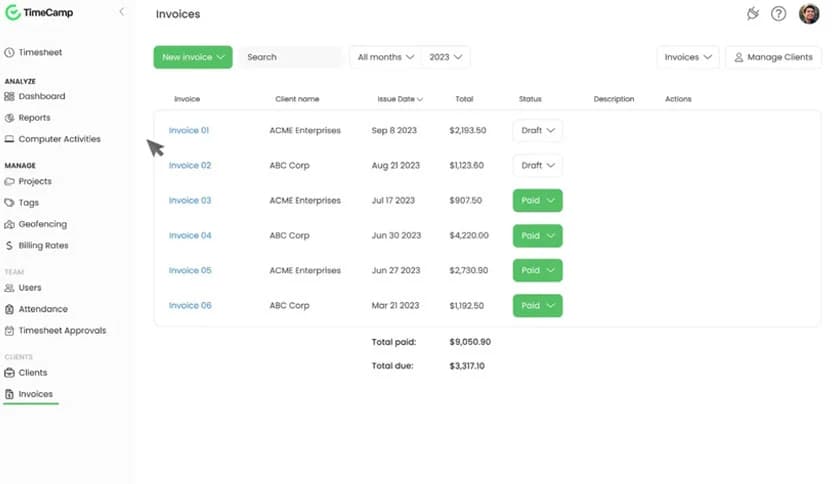The height and width of the screenshot is (484, 836).
Task: Open Paid status dropdown for Invoice 06
Action: [537, 305]
